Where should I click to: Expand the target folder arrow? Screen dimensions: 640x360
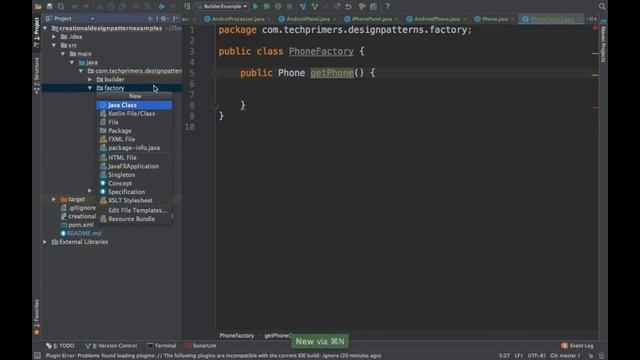54,199
